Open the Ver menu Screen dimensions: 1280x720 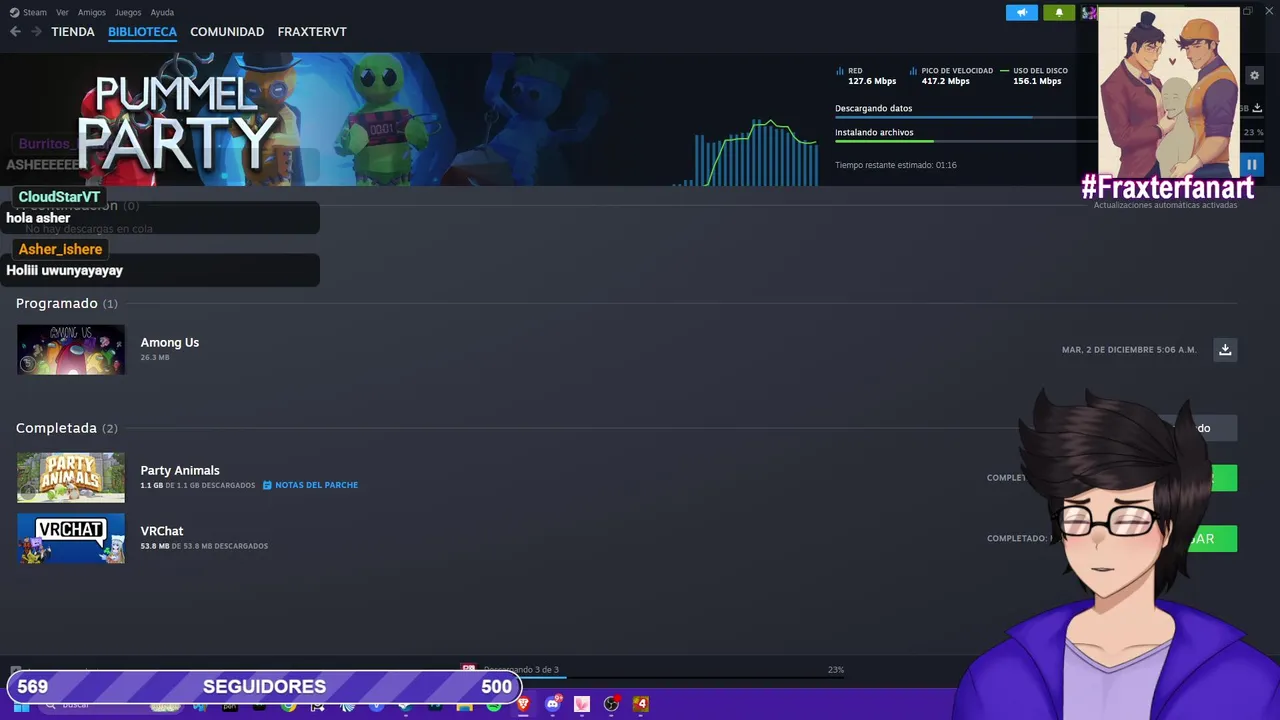pos(63,12)
